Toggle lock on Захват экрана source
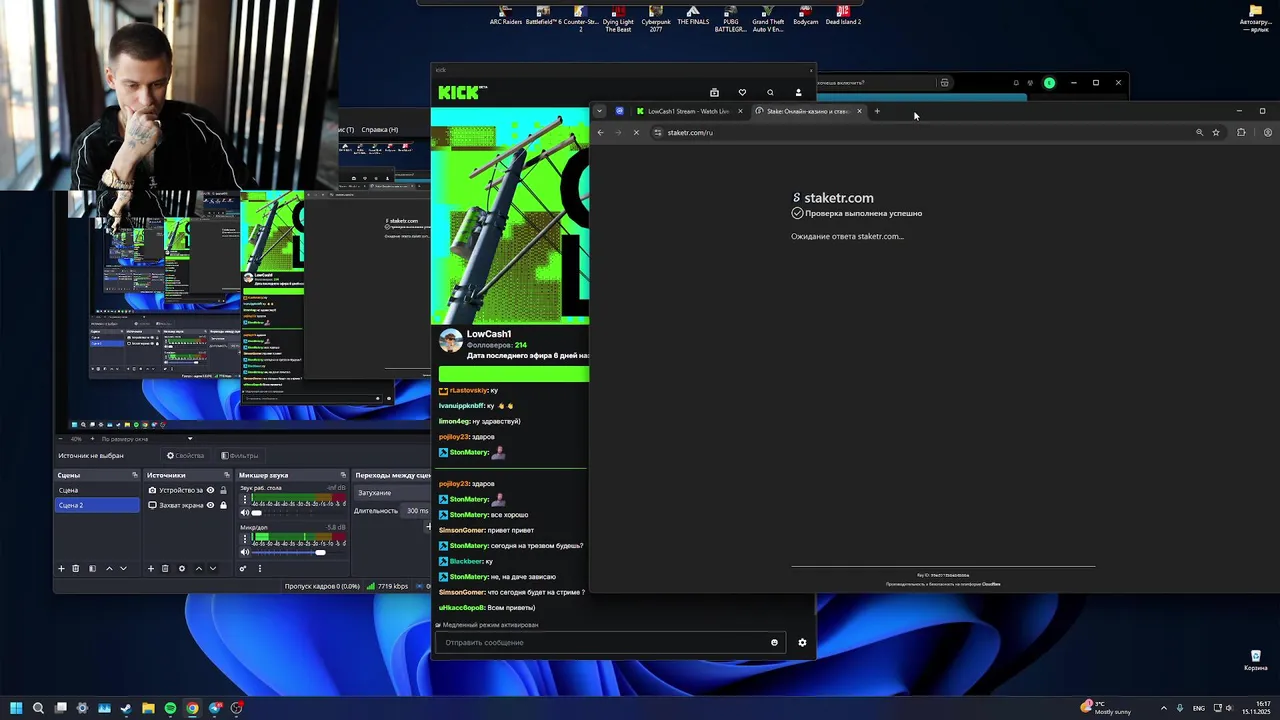Viewport: 1280px width, 720px height. click(223, 505)
